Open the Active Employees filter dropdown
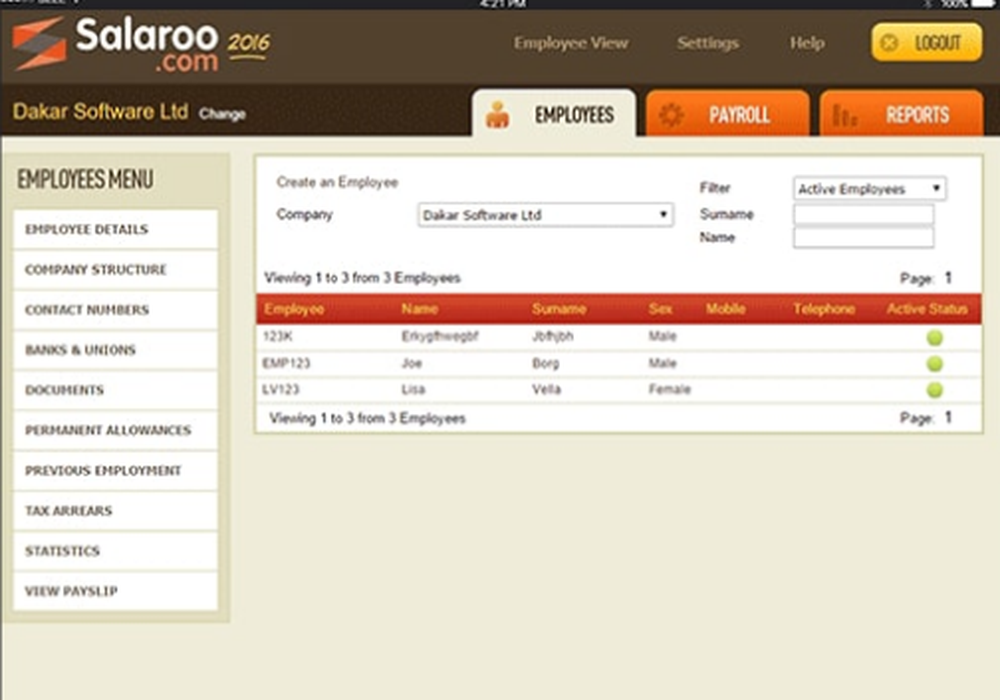Screen dimensions: 1000x700 (x=868, y=188)
